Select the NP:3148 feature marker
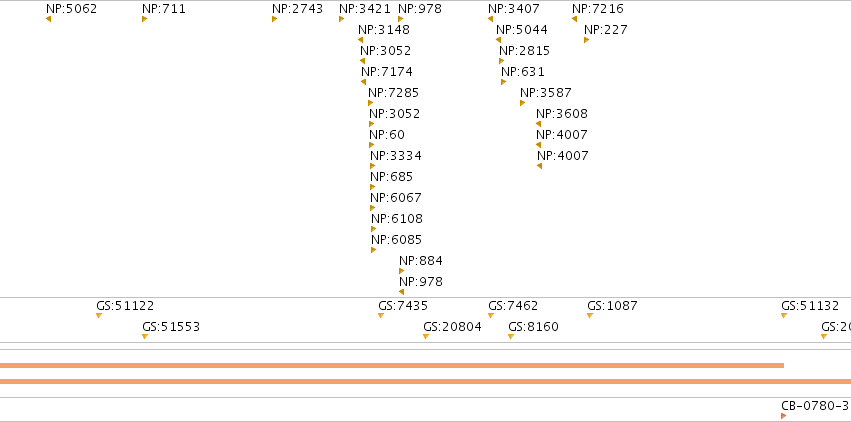Viewport: 851px width, 422px height. point(360,40)
